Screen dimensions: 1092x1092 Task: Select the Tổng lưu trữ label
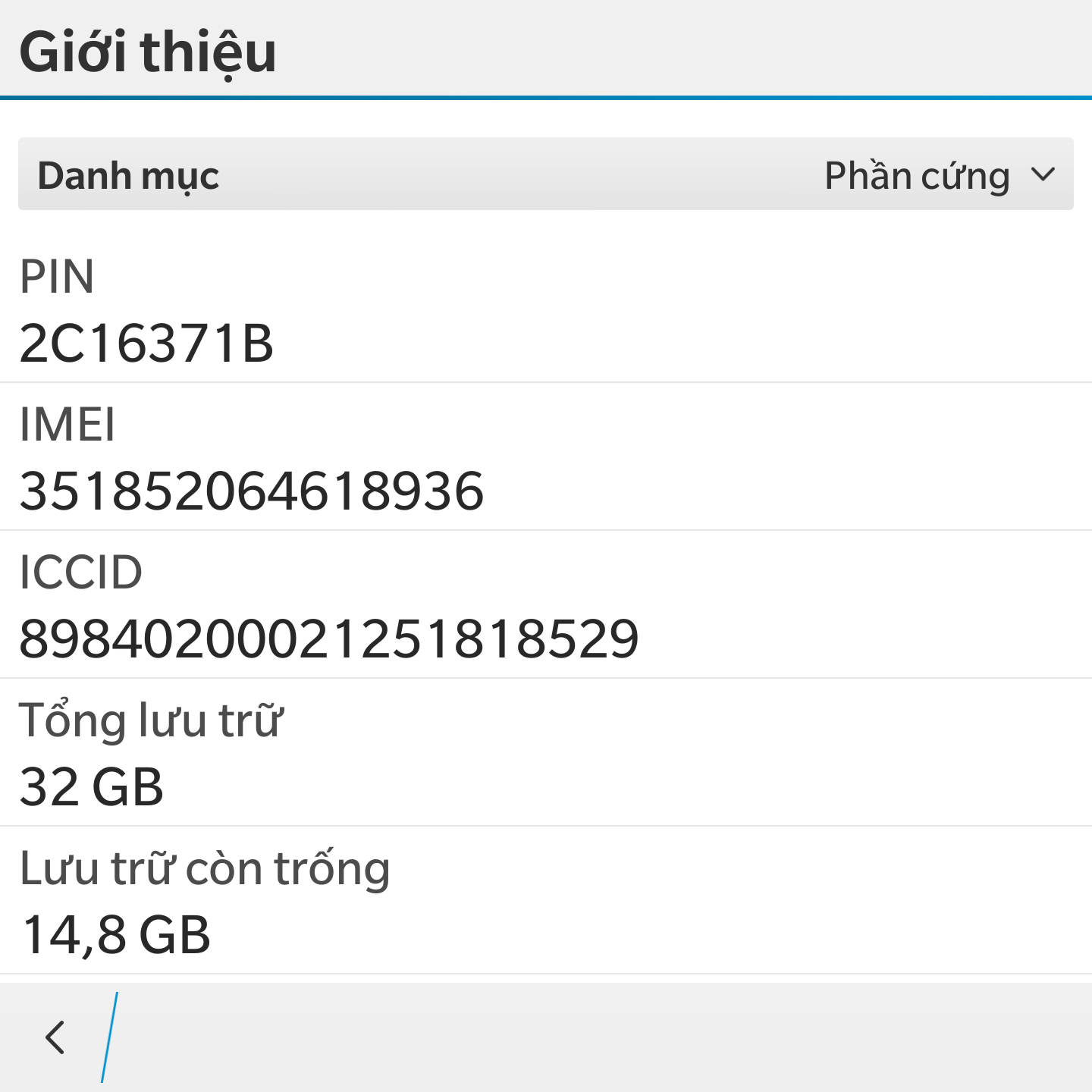click(x=150, y=720)
